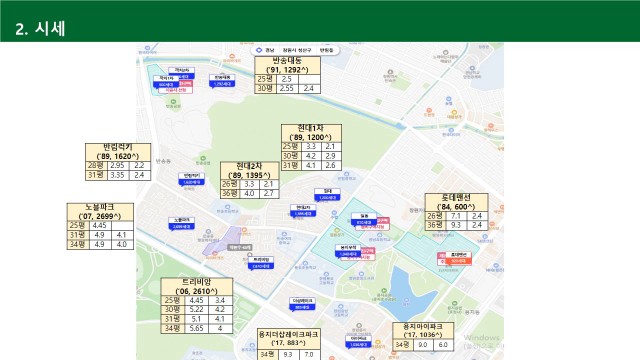Select the 트리비앙 blue map marker
The image size is (640, 360).
[x=261, y=263]
